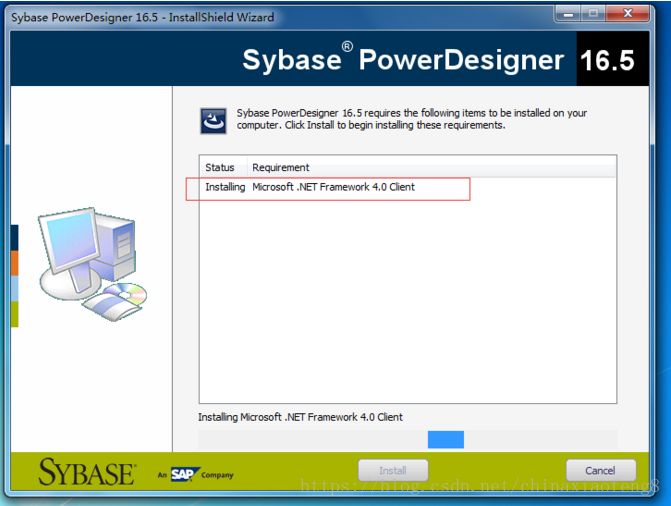Image resolution: width=671 pixels, height=506 pixels.
Task: Click the installer download icon beside the description
Action: [x=213, y=121]
